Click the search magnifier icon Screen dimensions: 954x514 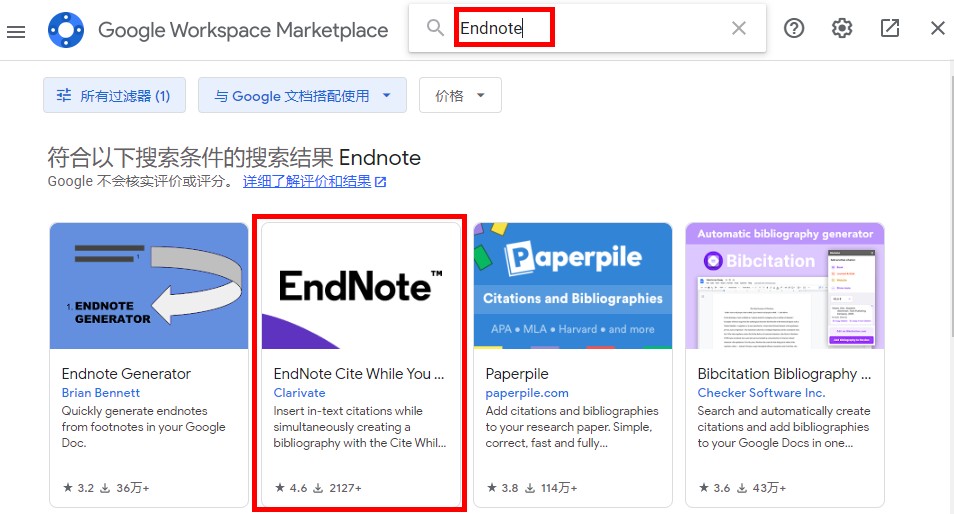point(435,28)
